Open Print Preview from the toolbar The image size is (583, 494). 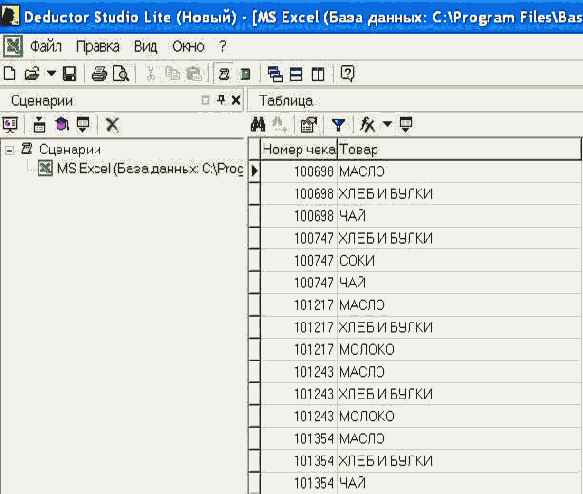point(121,74)
